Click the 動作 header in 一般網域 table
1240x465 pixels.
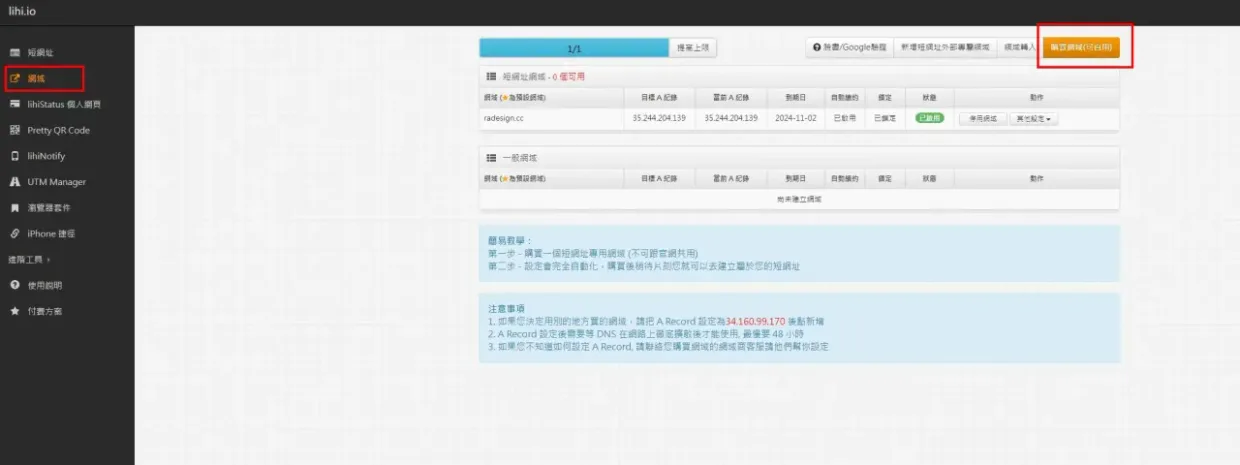click(x=1036, y=179)
